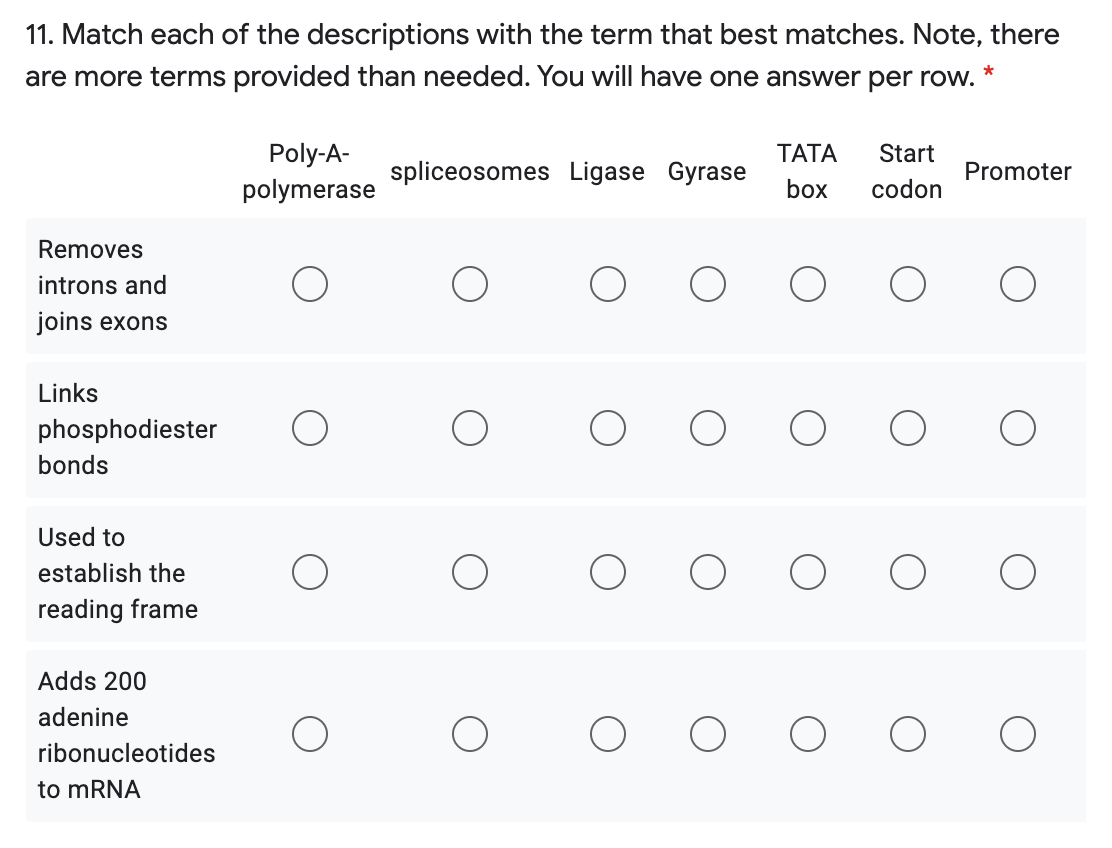Select Promoter for Removes introns row
The image size is (1112, 848).
(x=1018, y=284)
